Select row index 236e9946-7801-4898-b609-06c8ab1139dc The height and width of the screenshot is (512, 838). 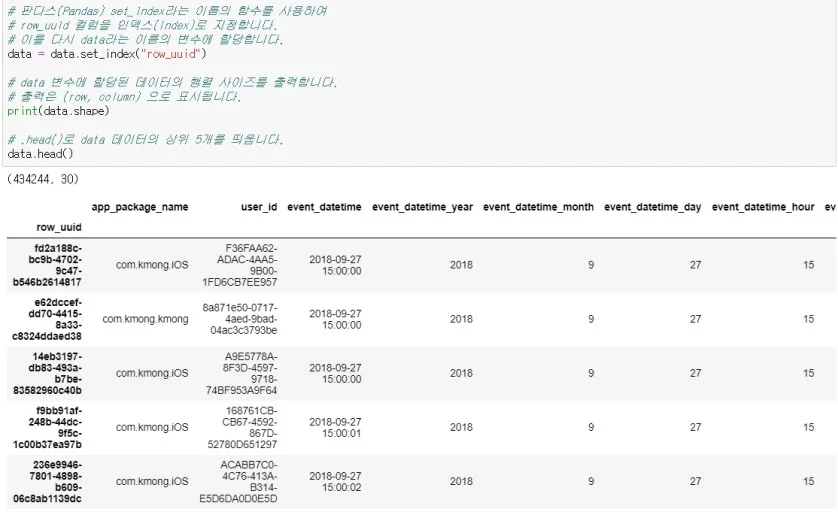tap(47, 482)
